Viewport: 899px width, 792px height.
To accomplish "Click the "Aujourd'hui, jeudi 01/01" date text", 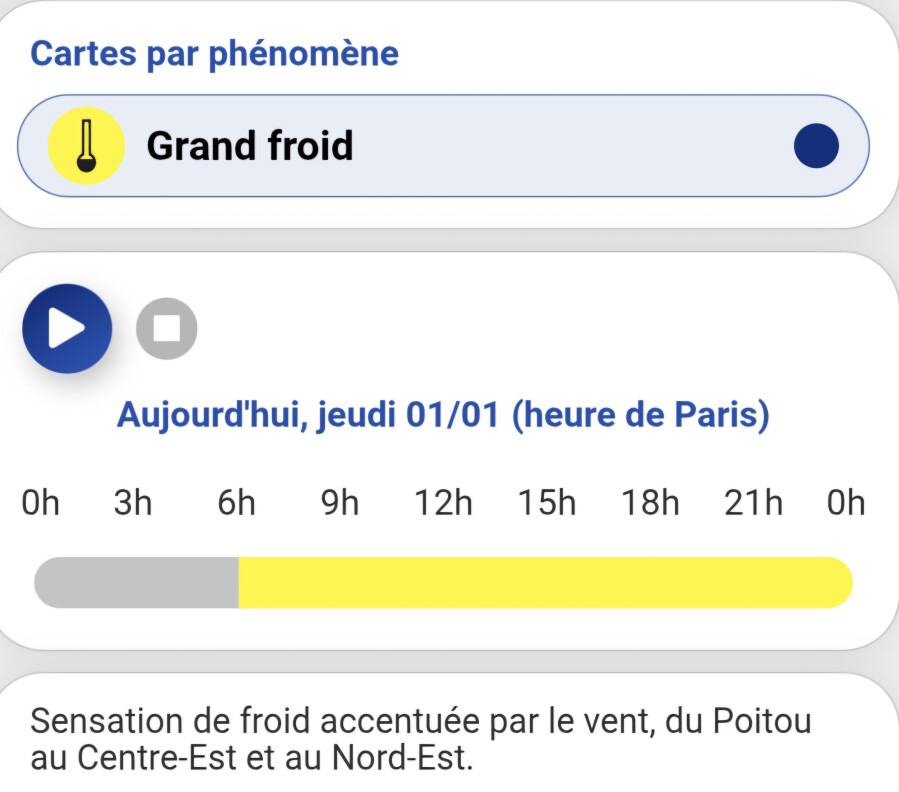I will point(308,413).
